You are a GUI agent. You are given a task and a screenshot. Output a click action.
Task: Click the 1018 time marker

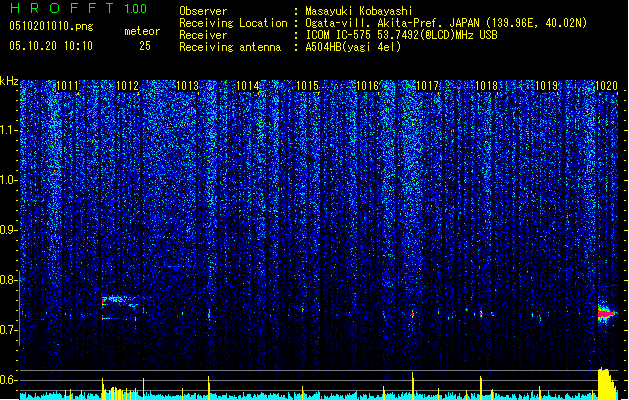point(487,85)
